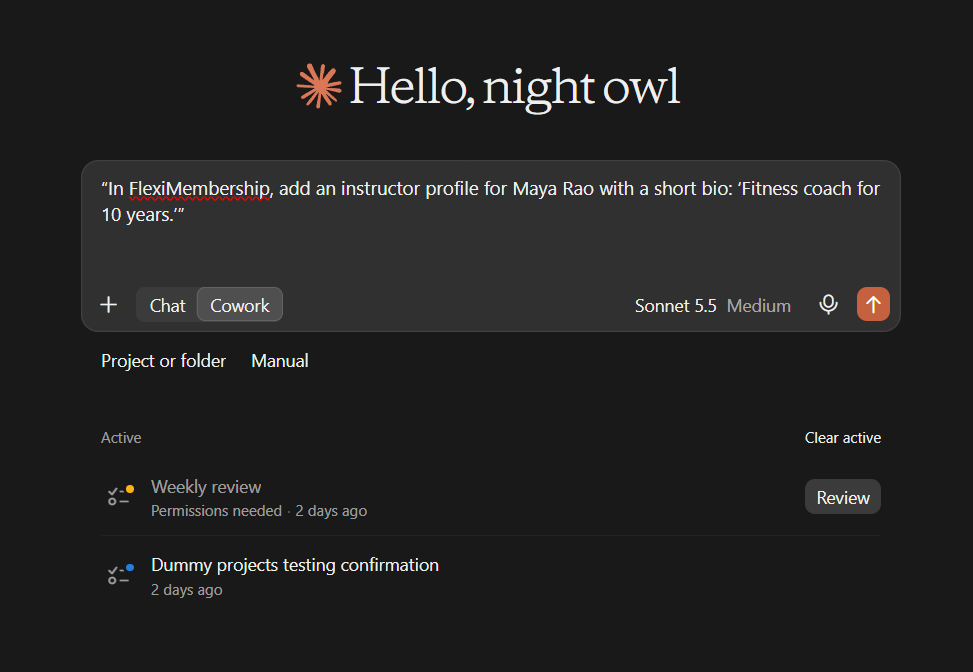The height and width of the screenshot is (672, 973).
Task: Click the Review button for Weekly review
Action: (x=843, y=497)
